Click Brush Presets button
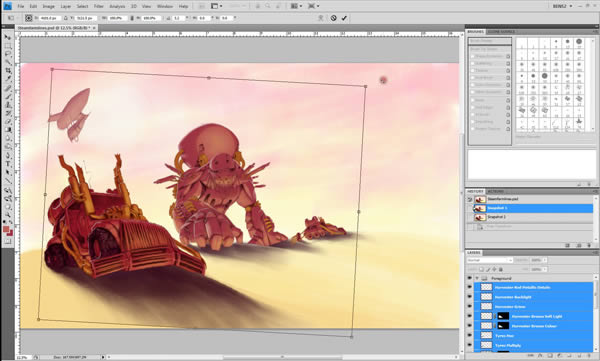The height and width of the screenshot is (361, 600). tap(490, 41)
